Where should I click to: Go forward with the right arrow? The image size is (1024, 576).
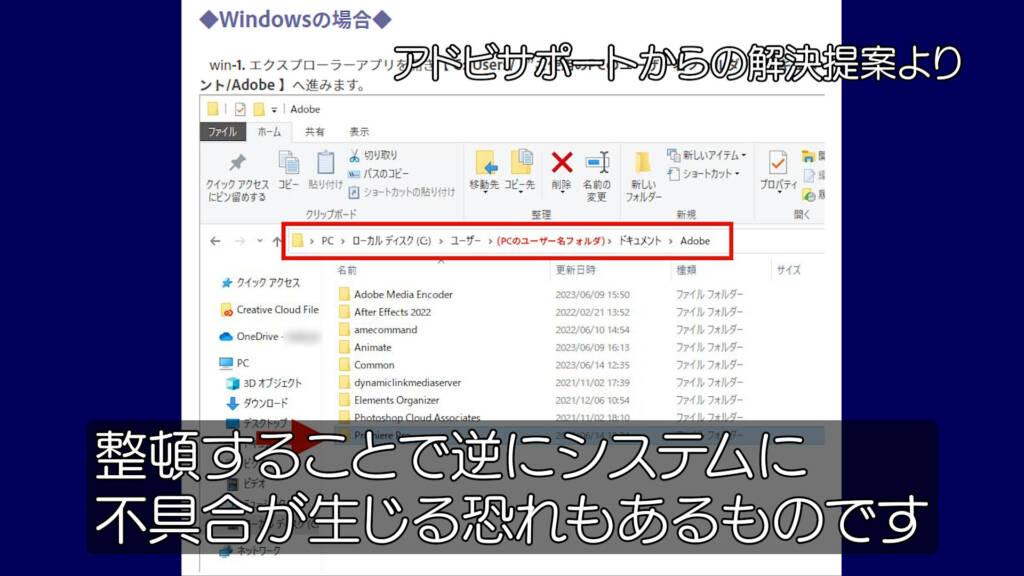click(x=240, y=241)
